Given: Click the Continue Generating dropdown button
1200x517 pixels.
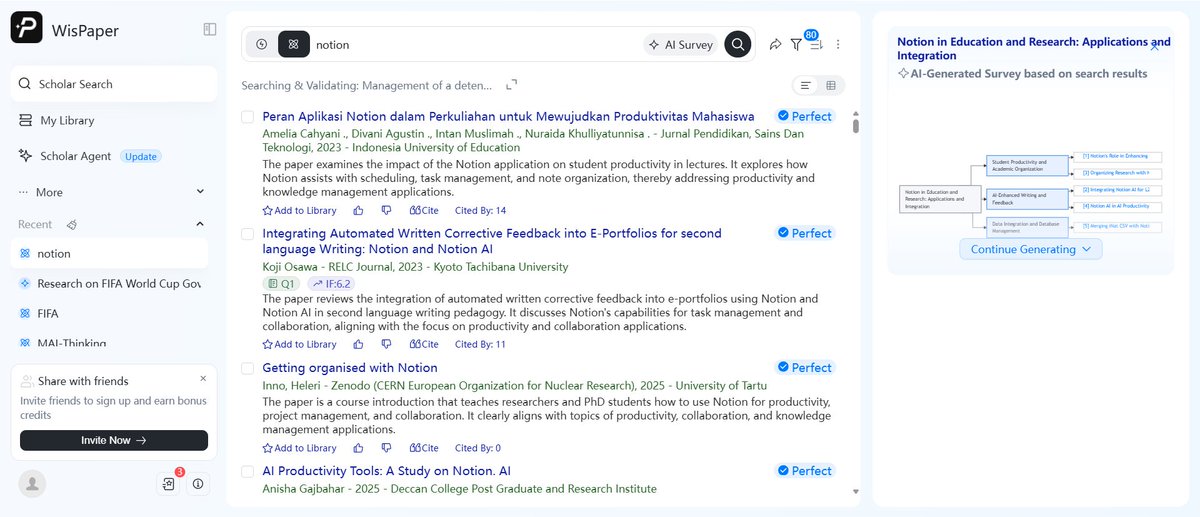Looking at the screenshot, I should pyautogui.click(x=1031, y=249).
